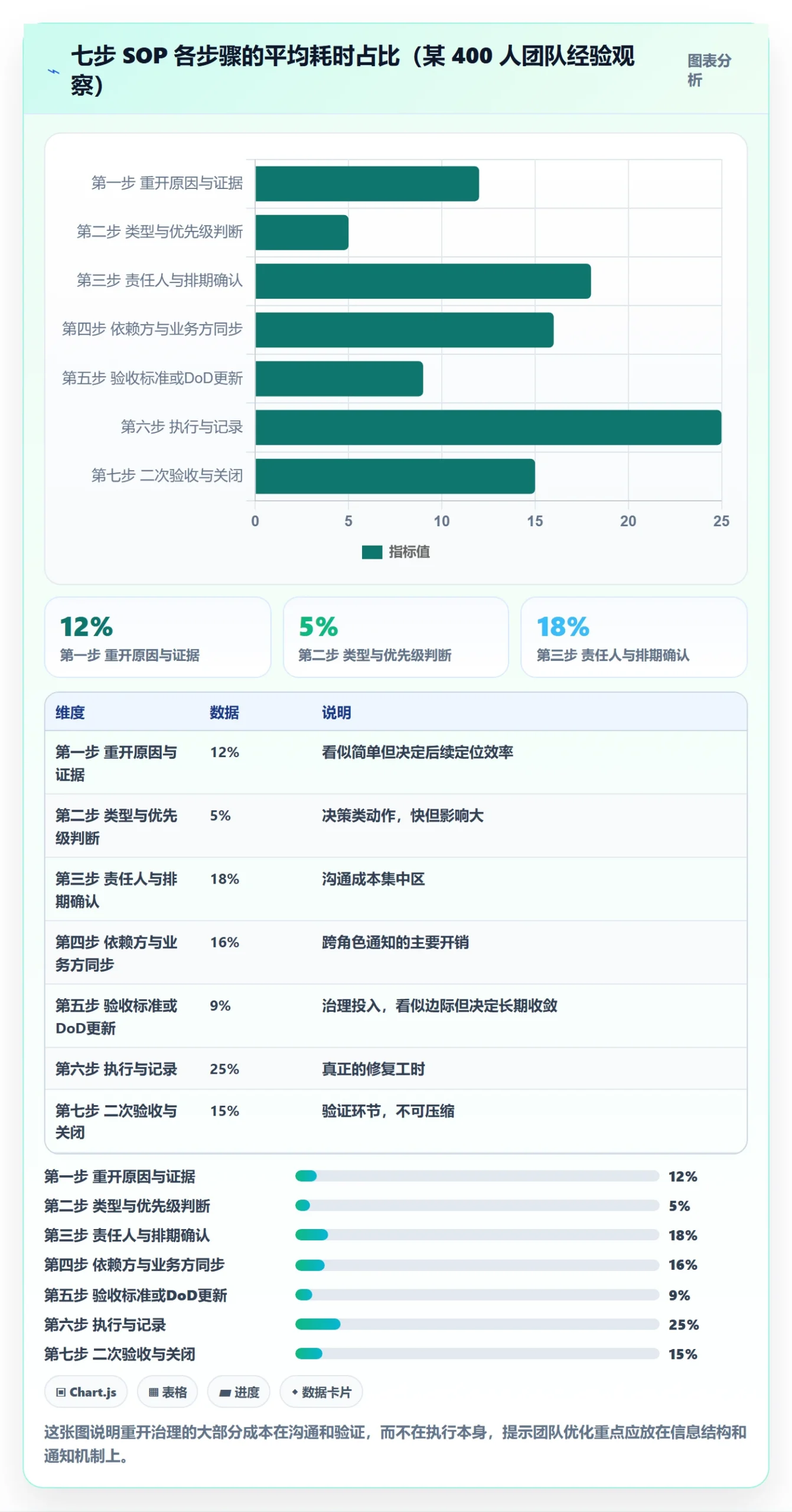Click the y-axis label 第五步 验收标准或DoD更新

(x=152, y=378)
